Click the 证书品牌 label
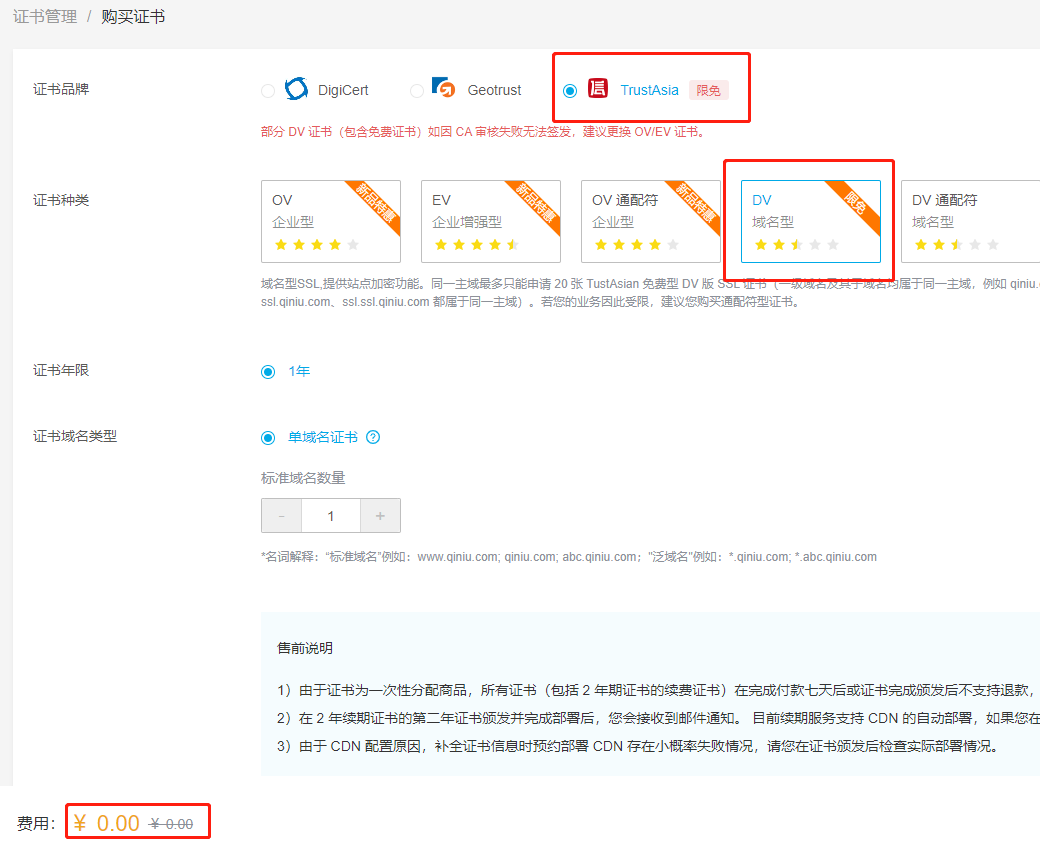Screen dimensions: 1040x851 [x=61, y=89]
